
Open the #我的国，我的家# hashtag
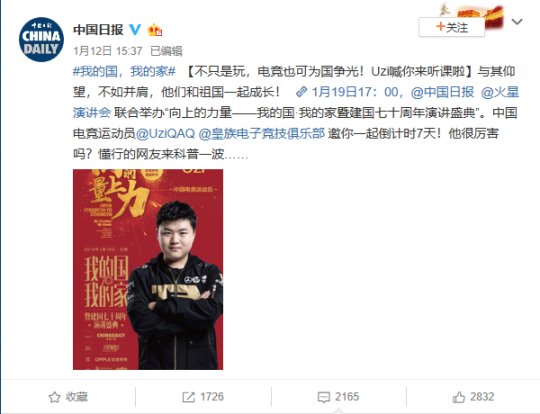click(124, 72)
